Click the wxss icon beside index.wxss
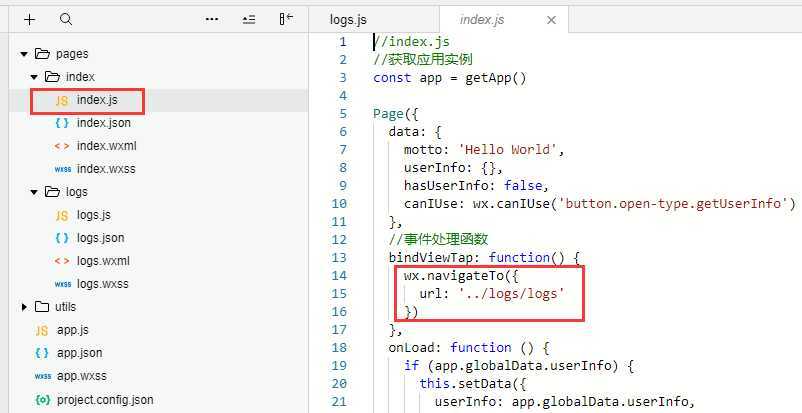 click(63, 169)
